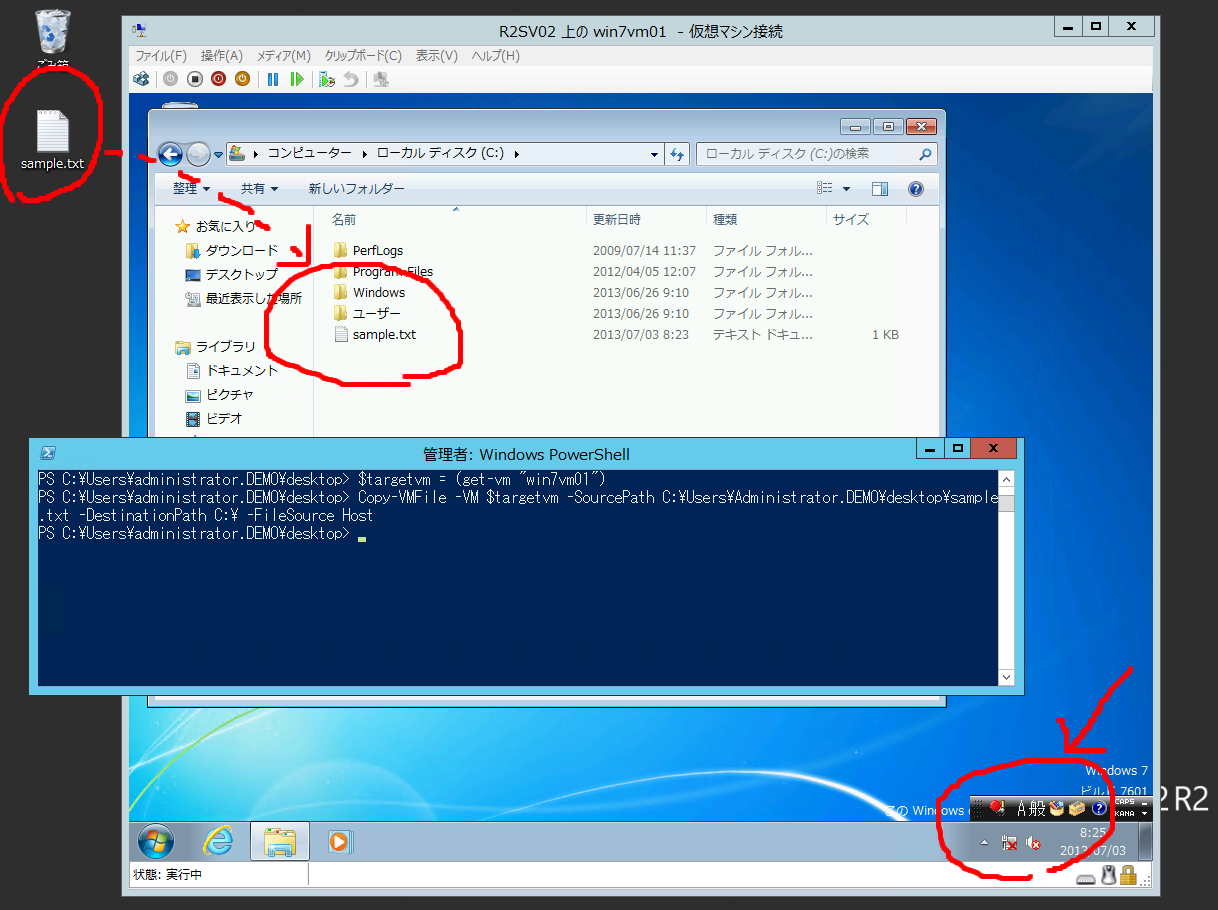Open Internet Explorer from guest taskbar
The width and height of the screenshot is (1218, 910).
coord(218,842)
